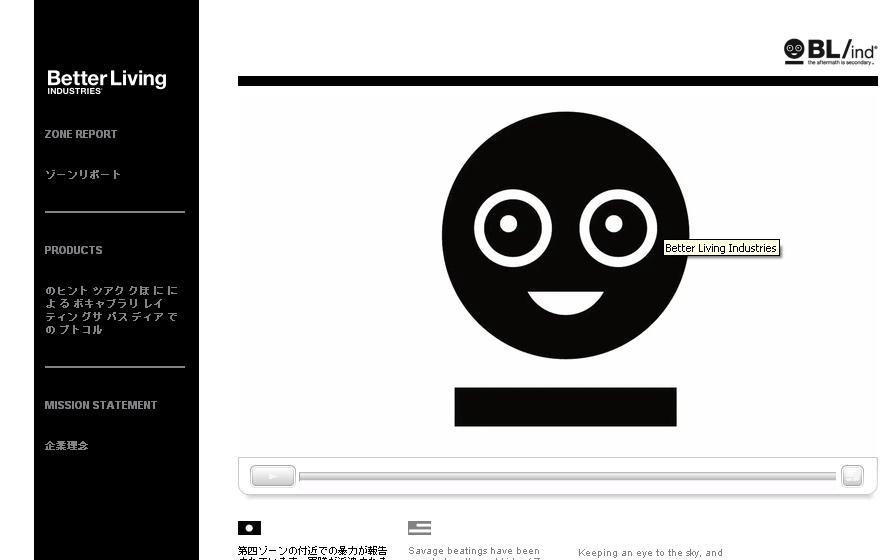Click the Better Living Industries sidebar logo

coord(106,82)
